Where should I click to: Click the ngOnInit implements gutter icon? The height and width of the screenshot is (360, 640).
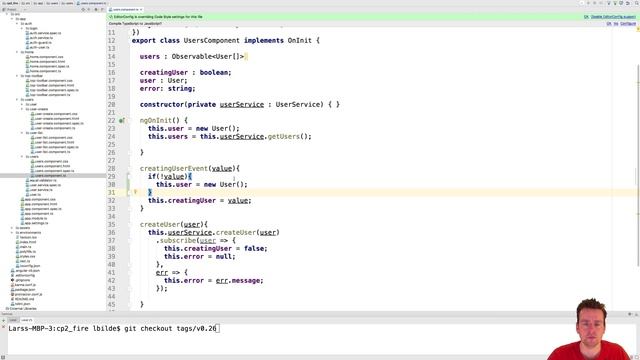(121, 120)
